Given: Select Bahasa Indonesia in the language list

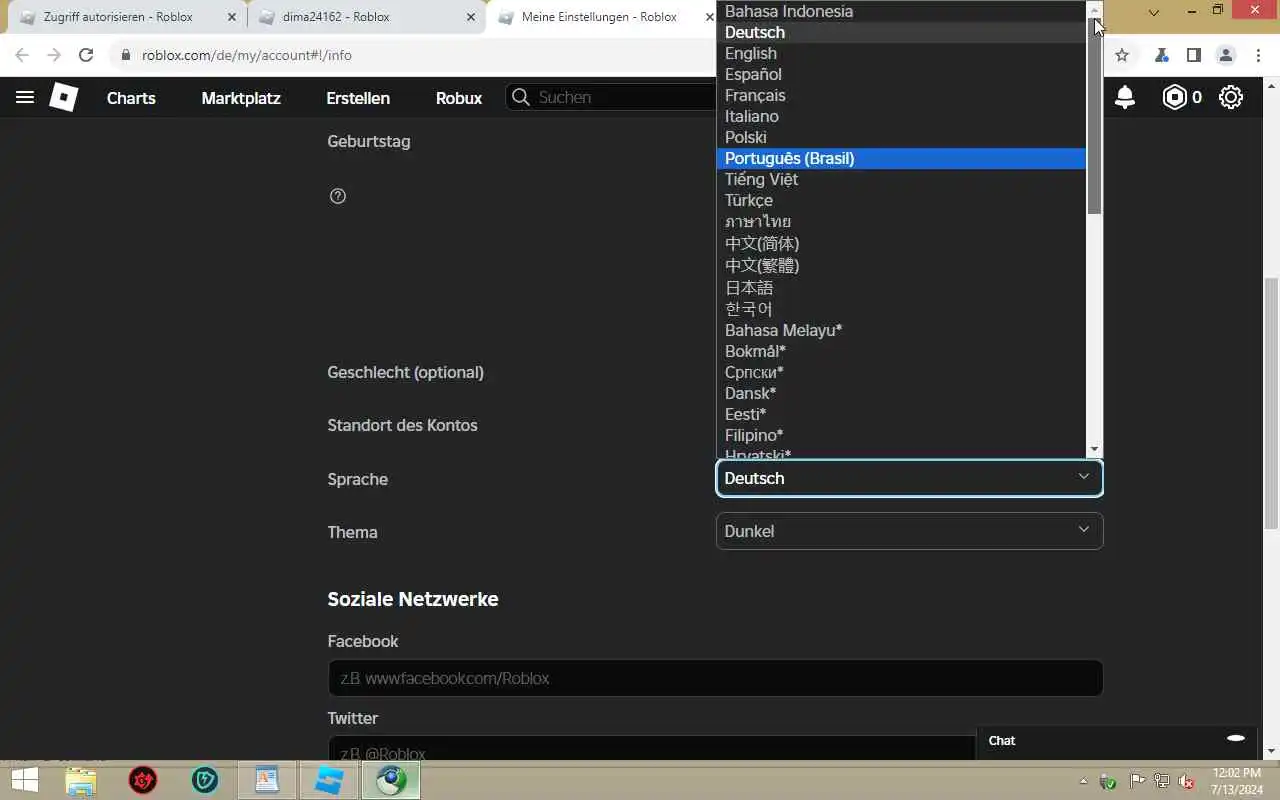Looking at the screenshot, I should coord(901,11).
